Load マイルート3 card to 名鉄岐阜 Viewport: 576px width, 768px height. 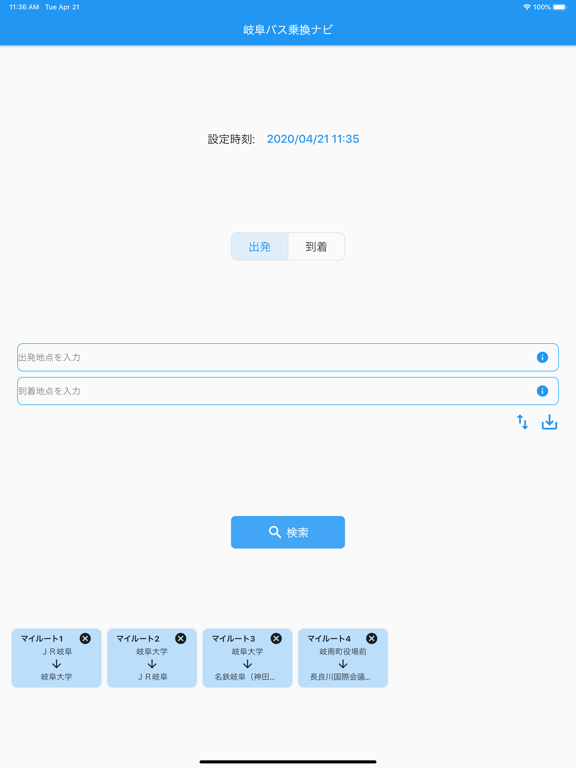click(x=247, y=658)
